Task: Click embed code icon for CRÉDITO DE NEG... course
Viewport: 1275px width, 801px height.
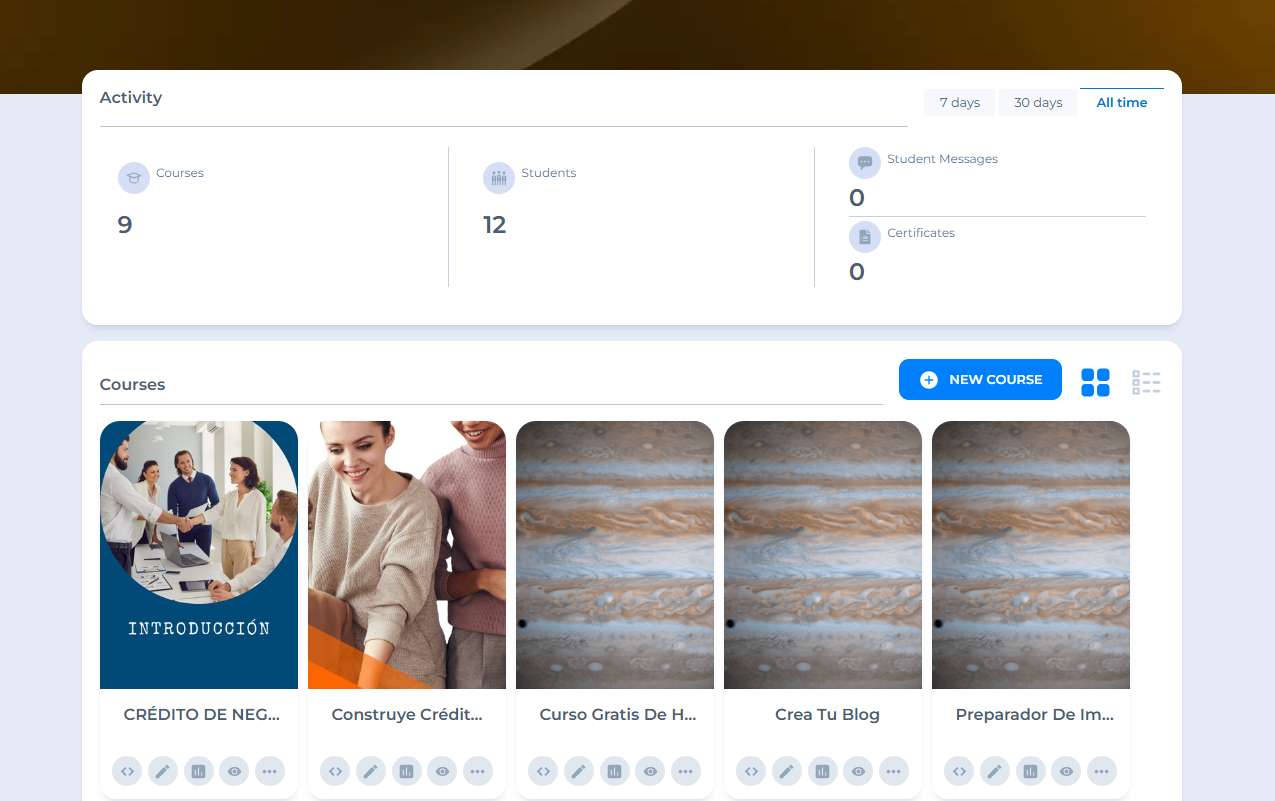Action: click(x=127, y=771)
